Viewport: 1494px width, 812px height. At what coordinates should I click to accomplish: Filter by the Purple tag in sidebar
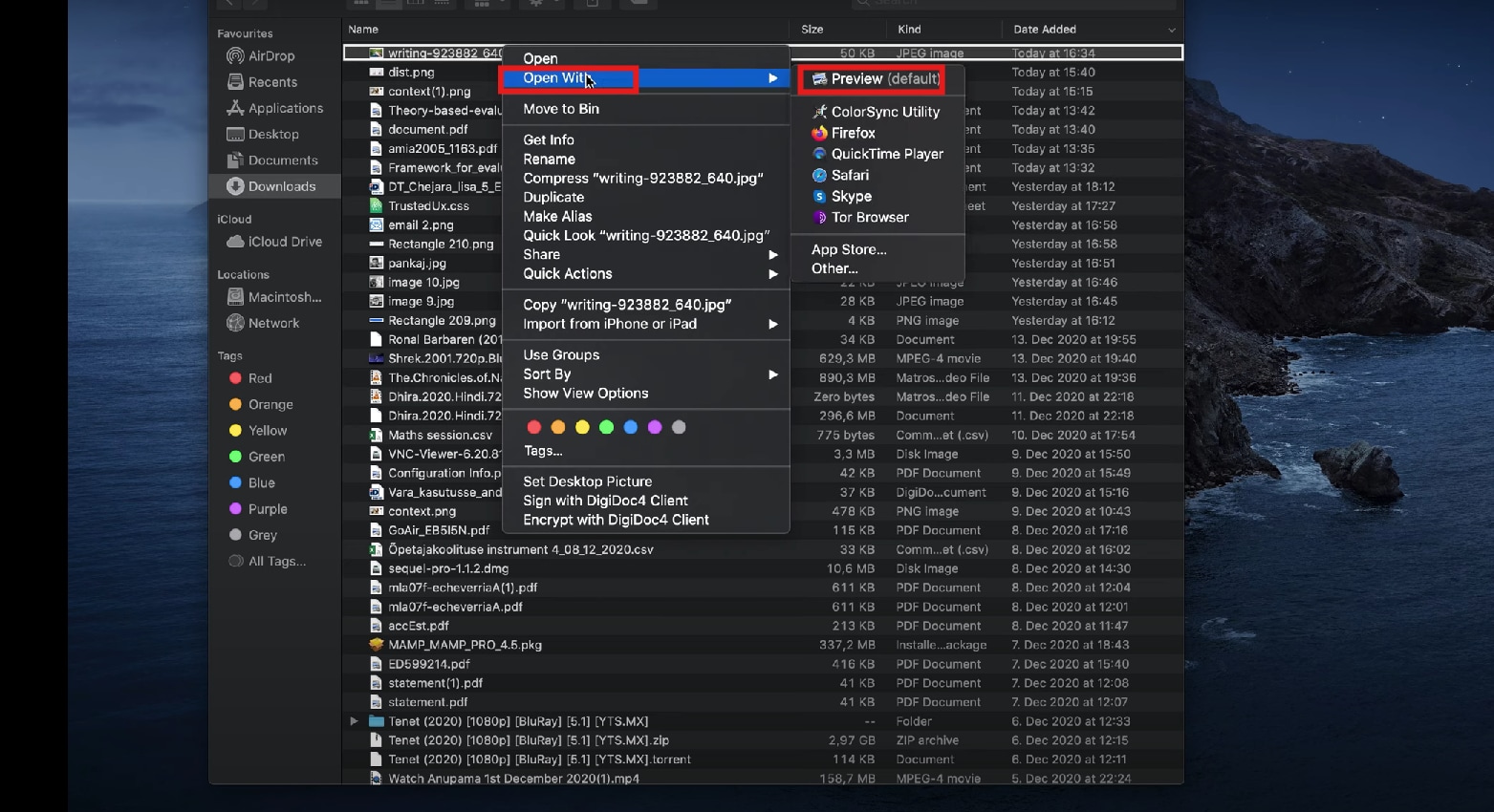click(x=258, y=509)
